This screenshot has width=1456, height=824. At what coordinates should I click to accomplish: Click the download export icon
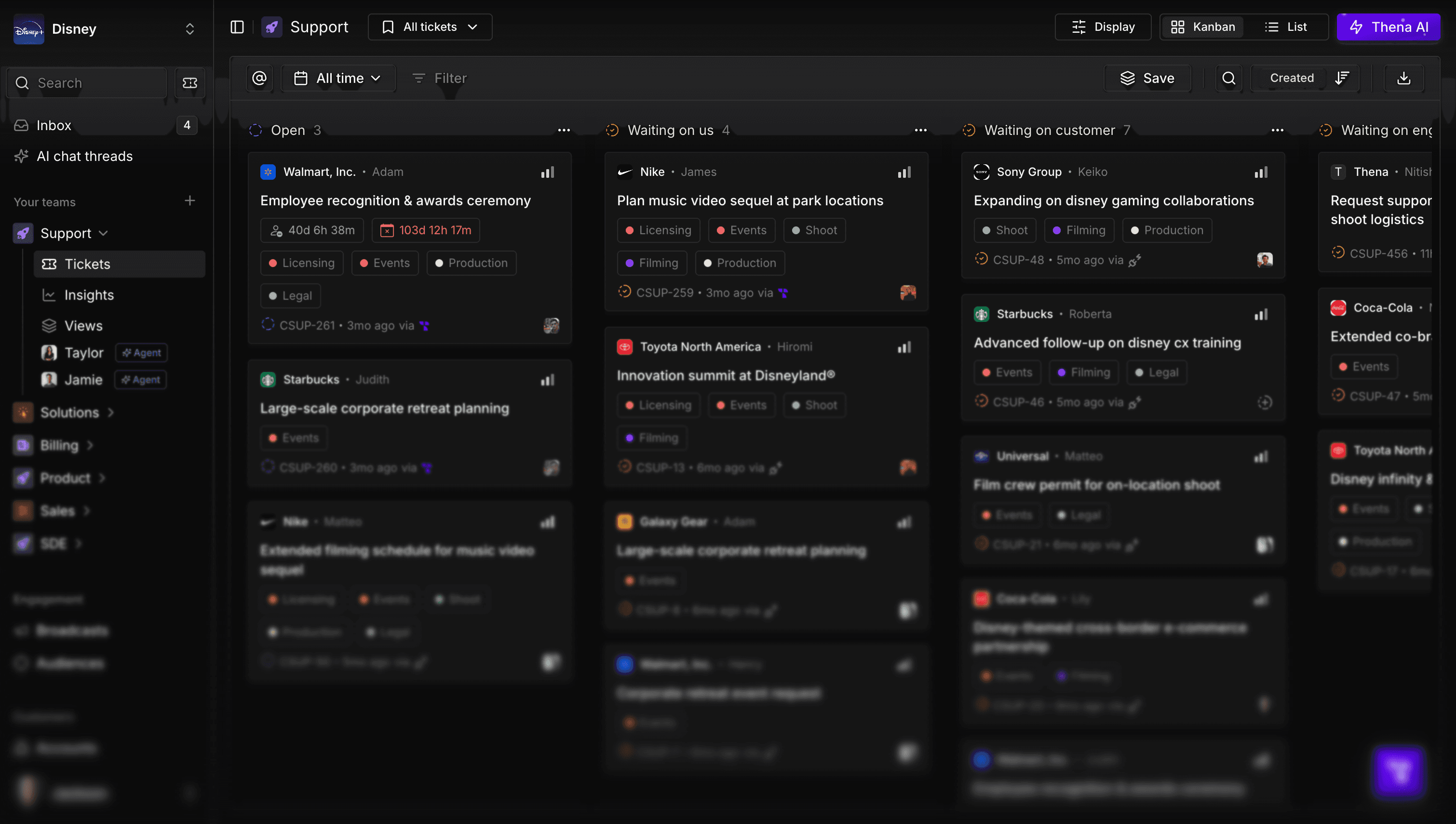(x=1403, y=78)
